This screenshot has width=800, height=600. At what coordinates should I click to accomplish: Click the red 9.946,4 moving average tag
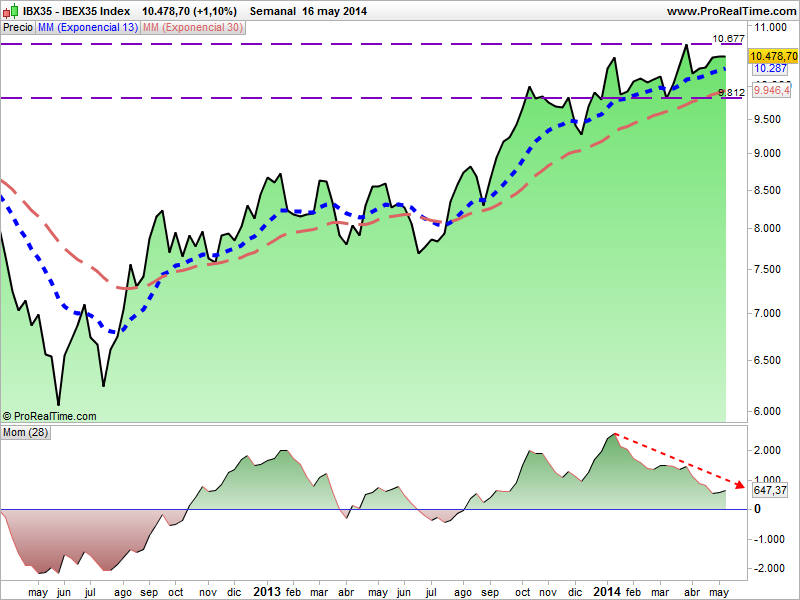tap(771, 91)
